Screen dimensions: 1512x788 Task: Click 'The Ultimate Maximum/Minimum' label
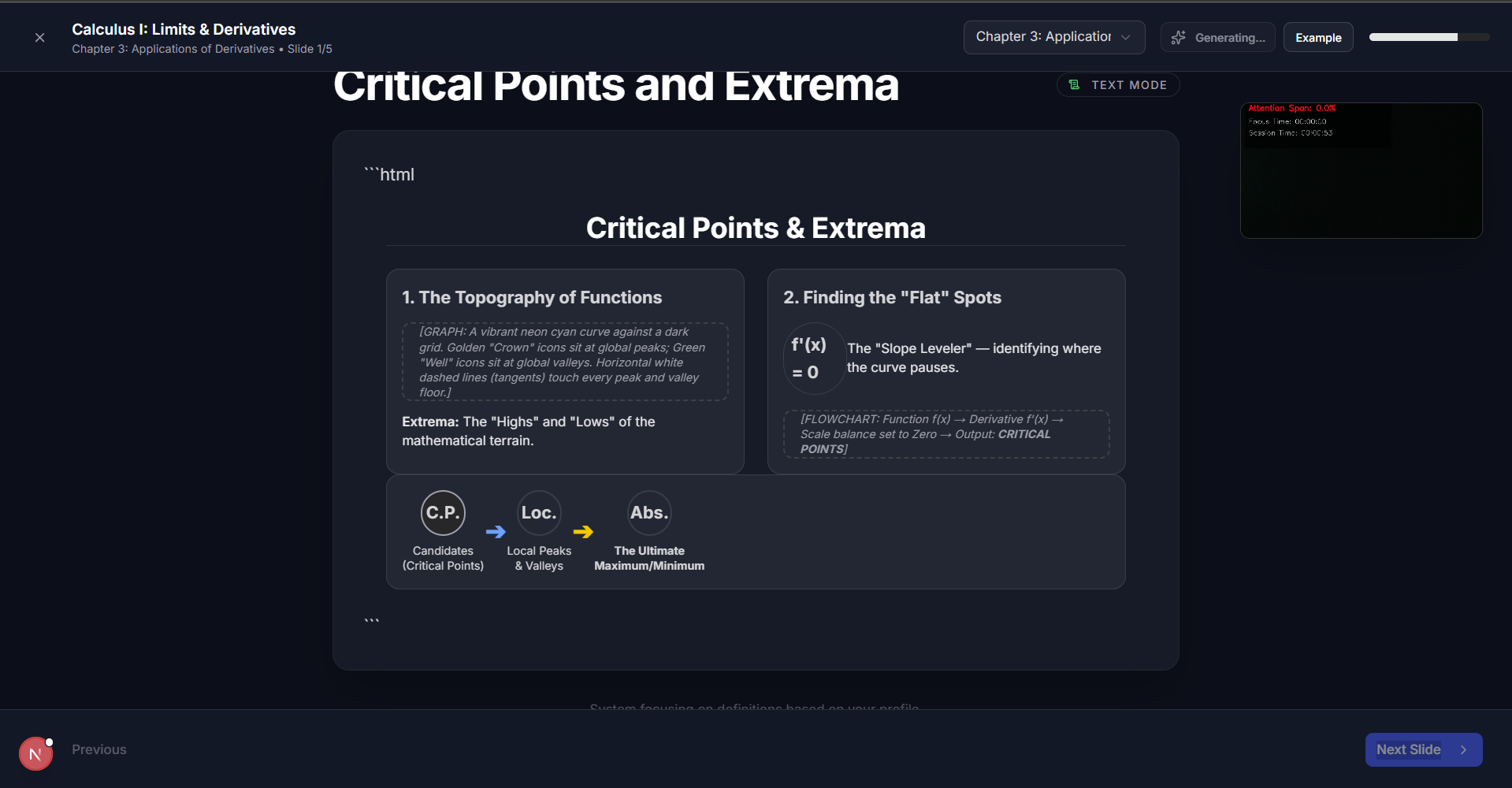[x=649, y=558]
